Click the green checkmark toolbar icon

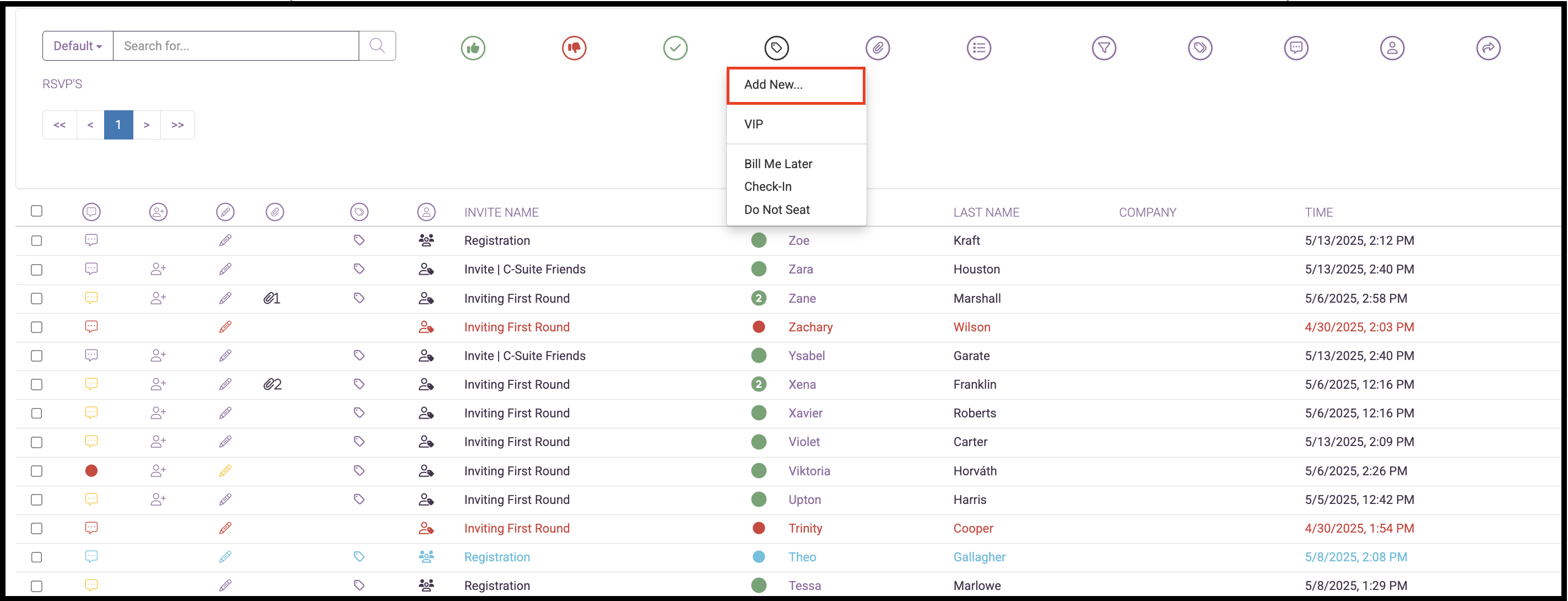(x=675, y=47)
